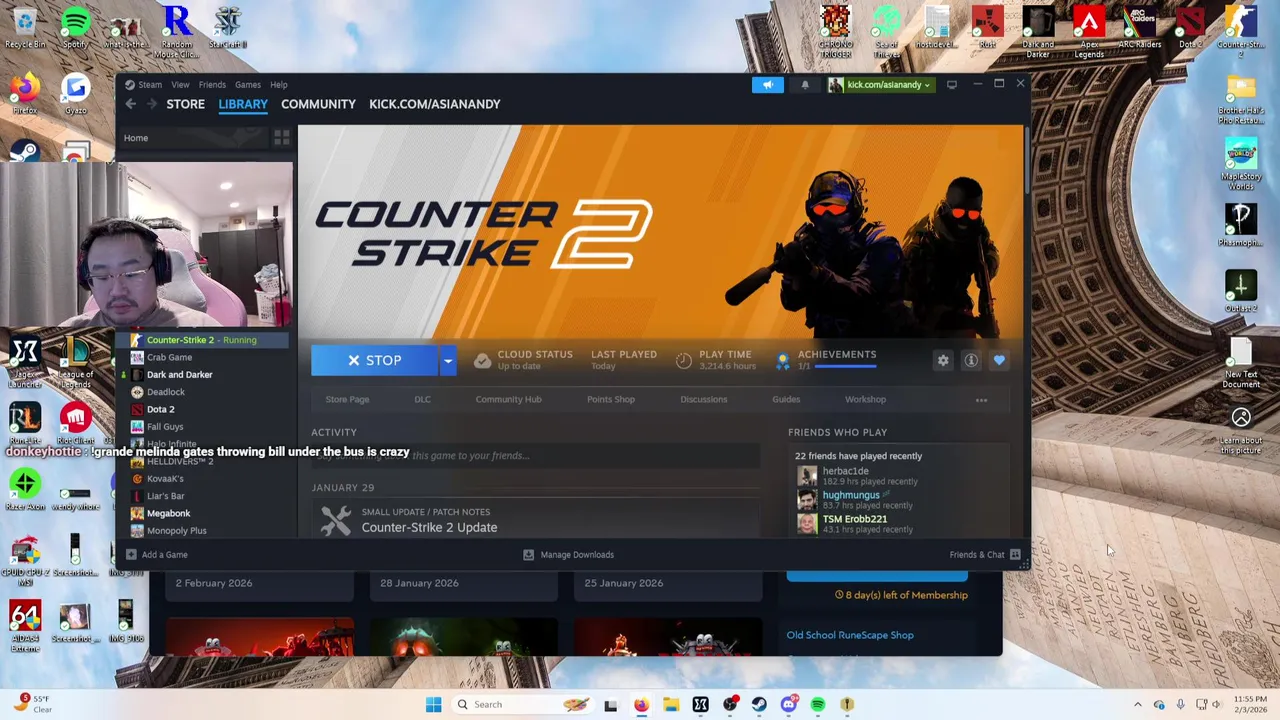The width and height of the screenshot is (1280, 720).
Task: Open Steam from the taskbar
Action: [x=759, y=704]
